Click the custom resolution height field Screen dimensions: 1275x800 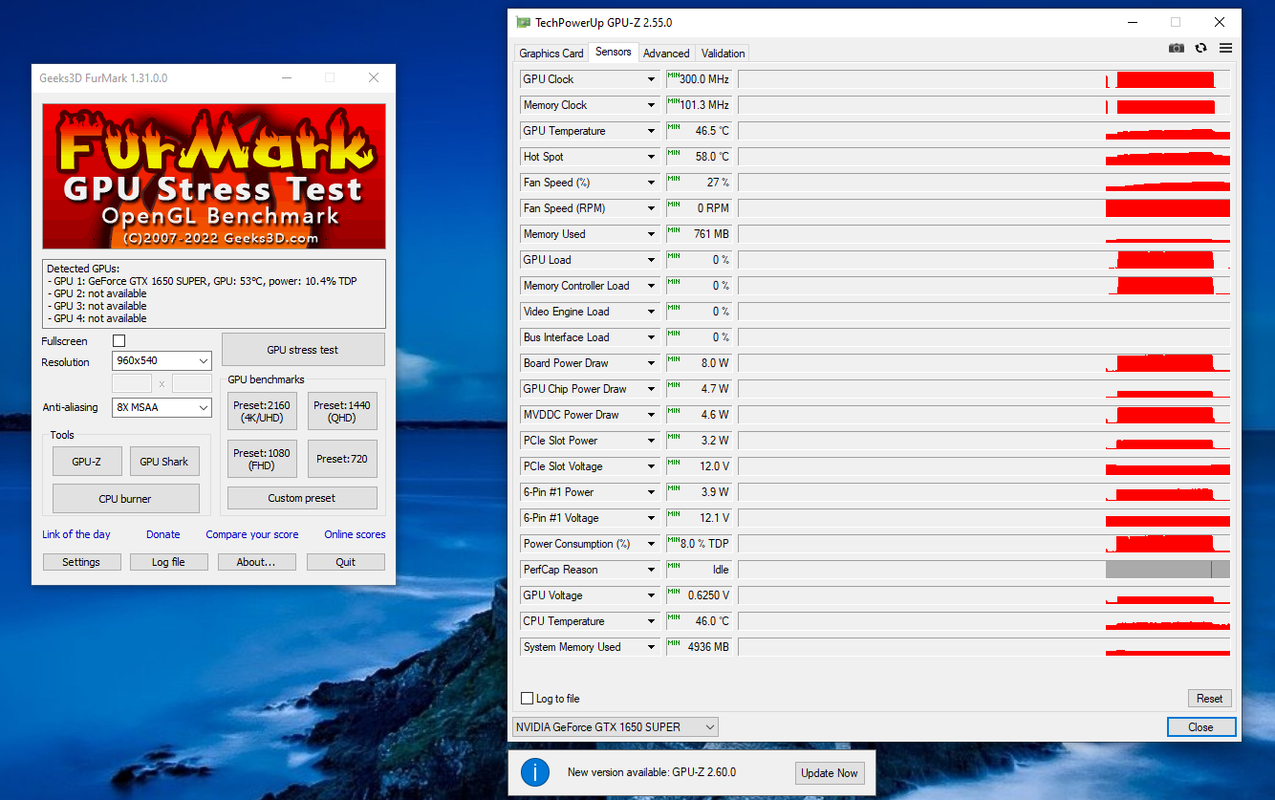[192, 383]
